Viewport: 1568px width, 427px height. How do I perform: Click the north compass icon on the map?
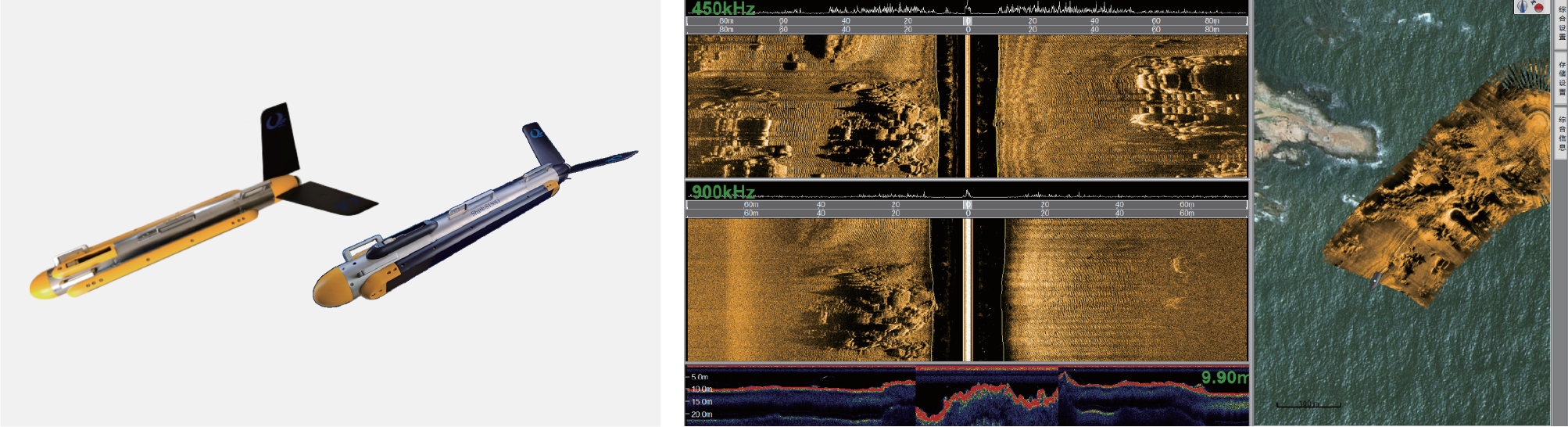(x=1523, y=7)
